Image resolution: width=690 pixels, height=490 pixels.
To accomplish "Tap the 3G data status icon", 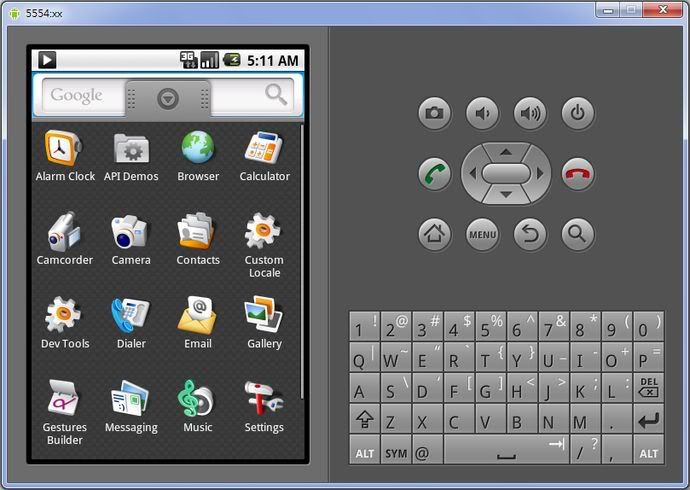I will point(189,60).
